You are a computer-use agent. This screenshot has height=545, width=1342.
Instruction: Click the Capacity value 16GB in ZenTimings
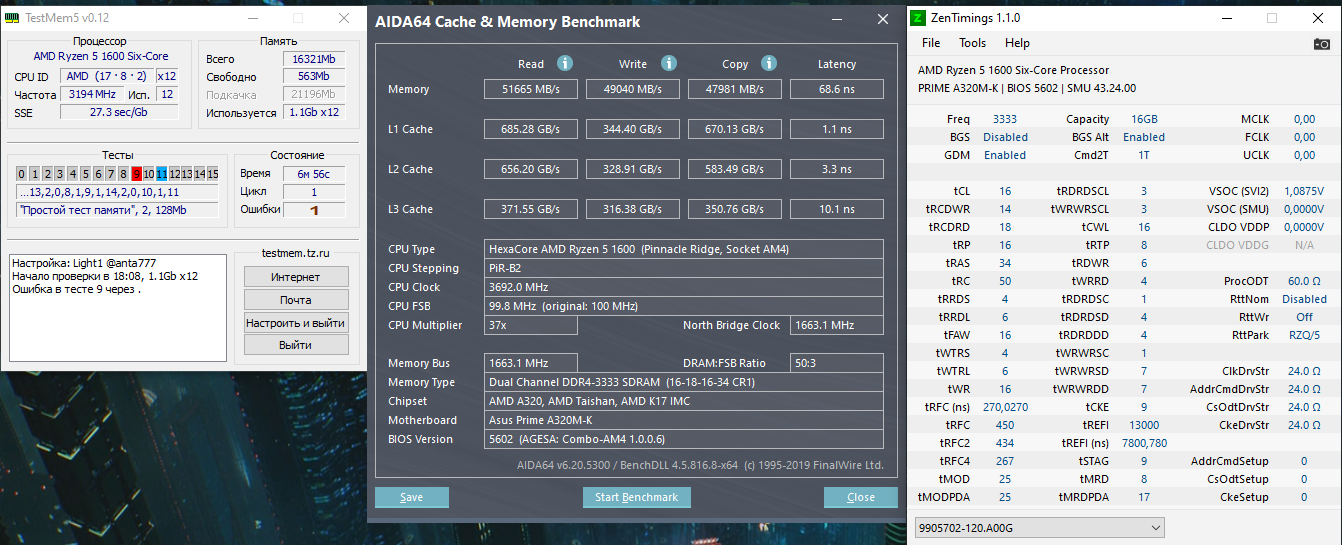[x=1144, y=119]
